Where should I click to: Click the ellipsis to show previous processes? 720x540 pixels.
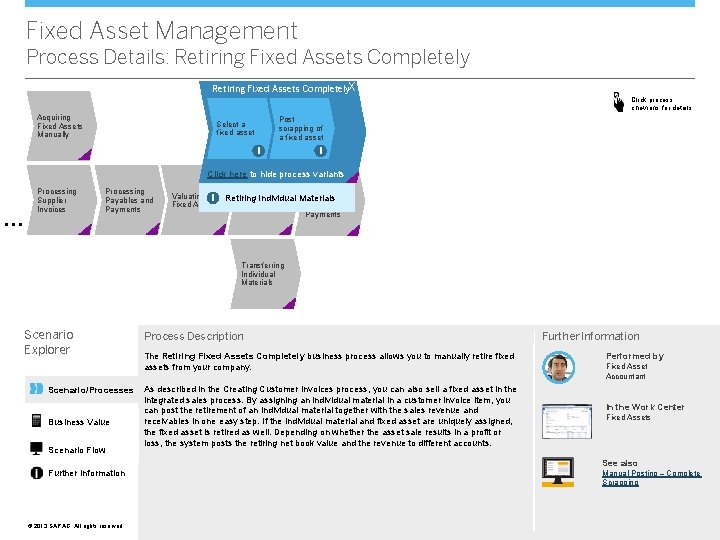pos(13,225)
